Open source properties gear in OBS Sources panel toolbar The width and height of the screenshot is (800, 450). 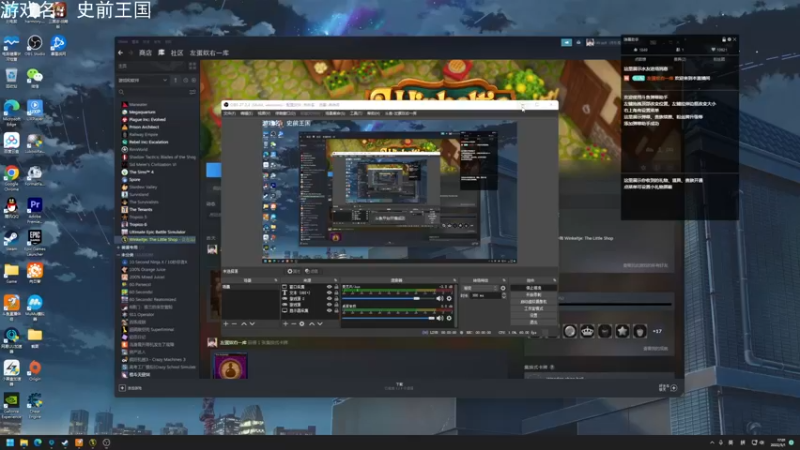302,323
